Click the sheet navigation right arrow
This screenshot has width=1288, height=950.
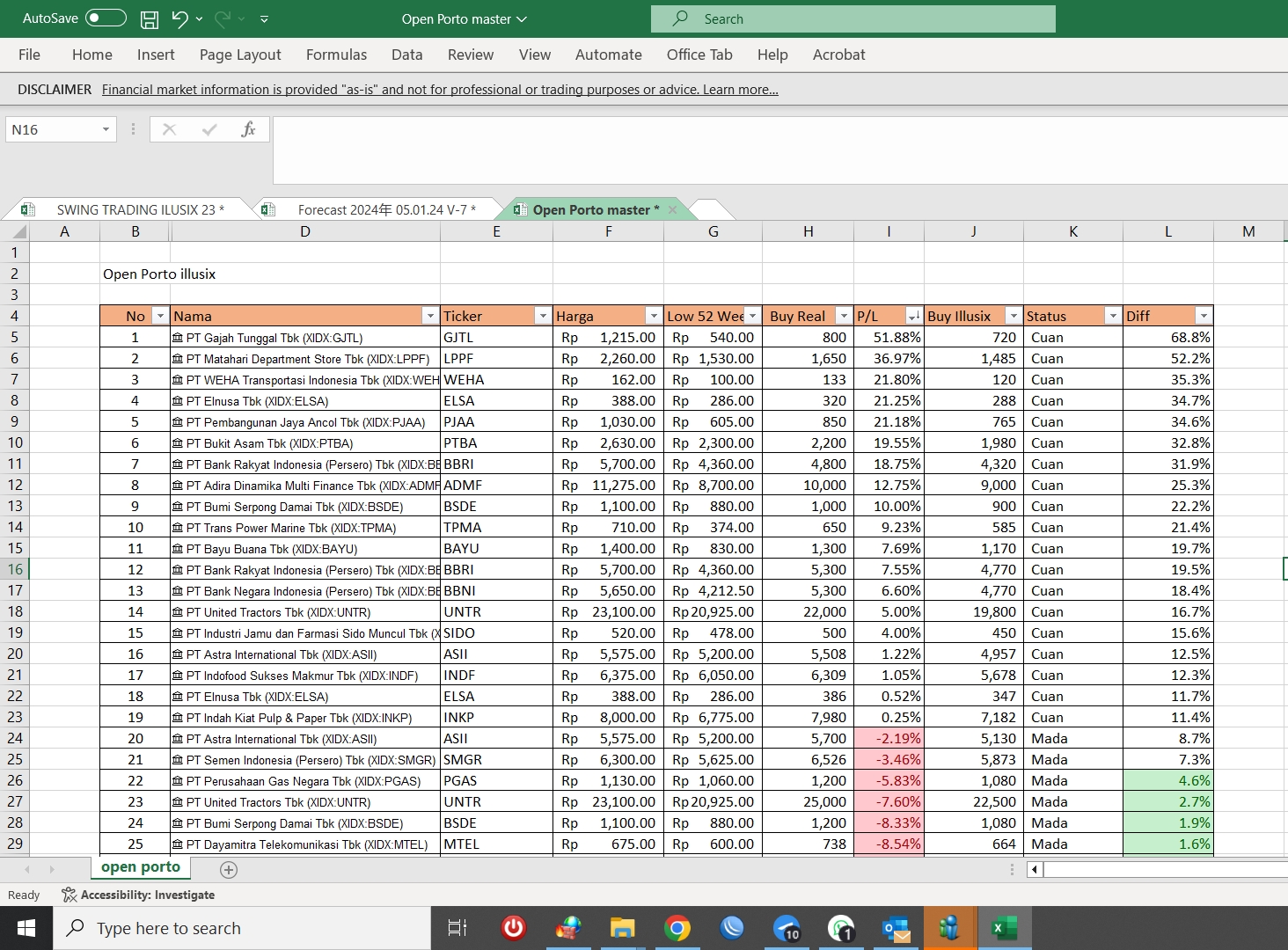pyautogui.click(x=52, y=870)
